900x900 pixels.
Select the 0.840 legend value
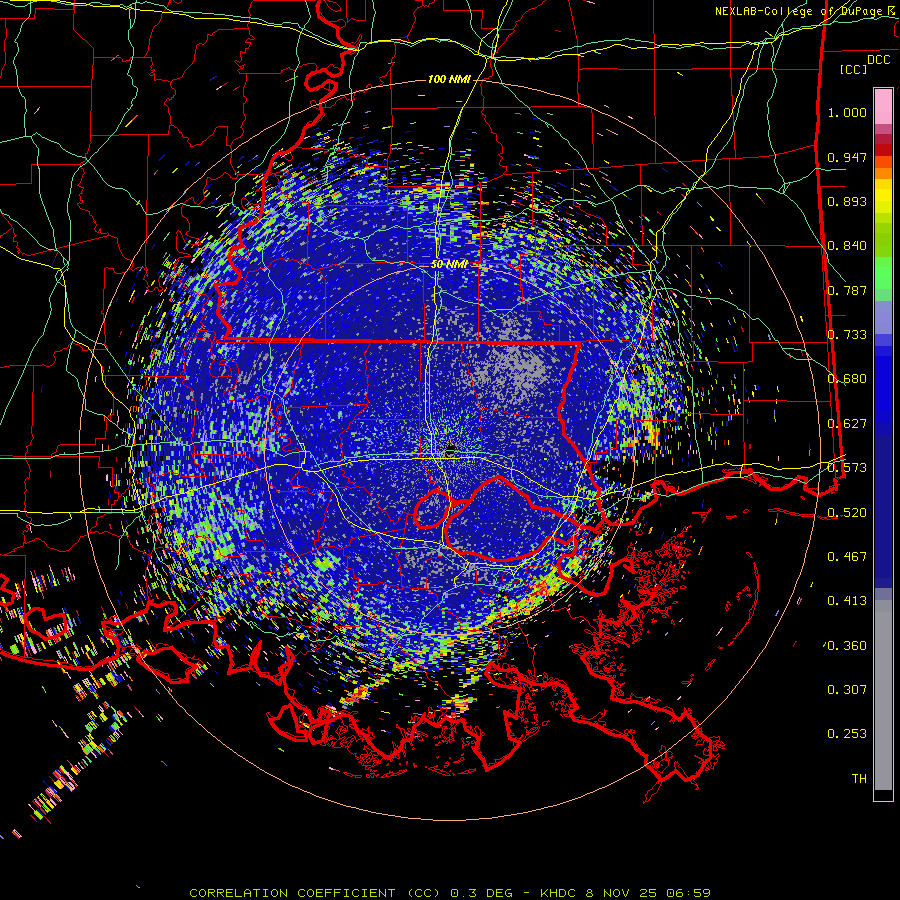point(847,246)
